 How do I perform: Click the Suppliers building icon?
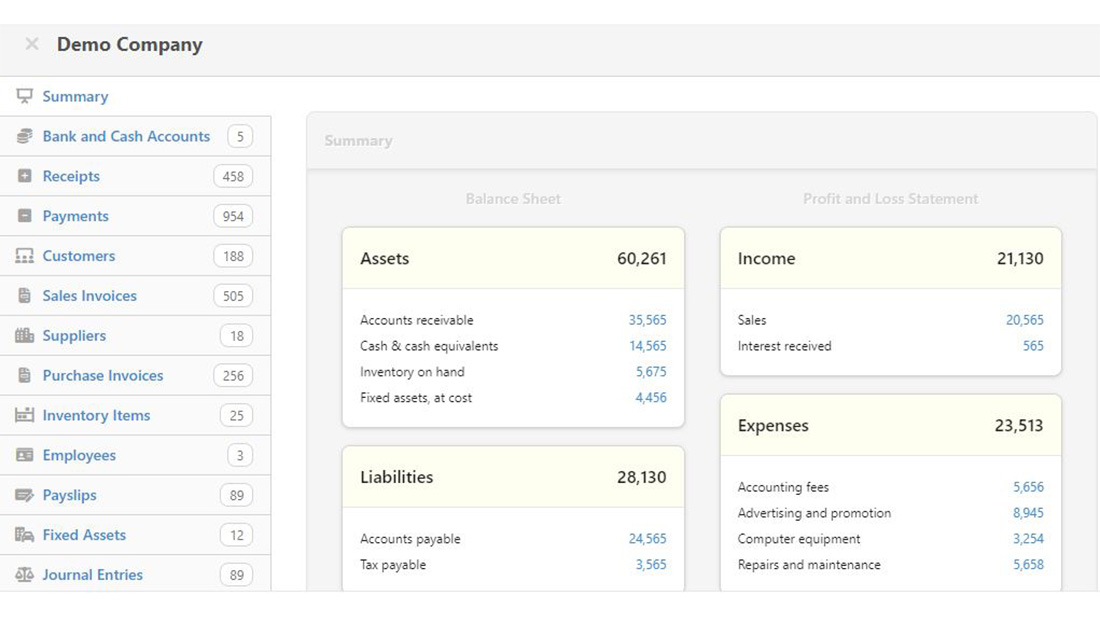[25, 336]
